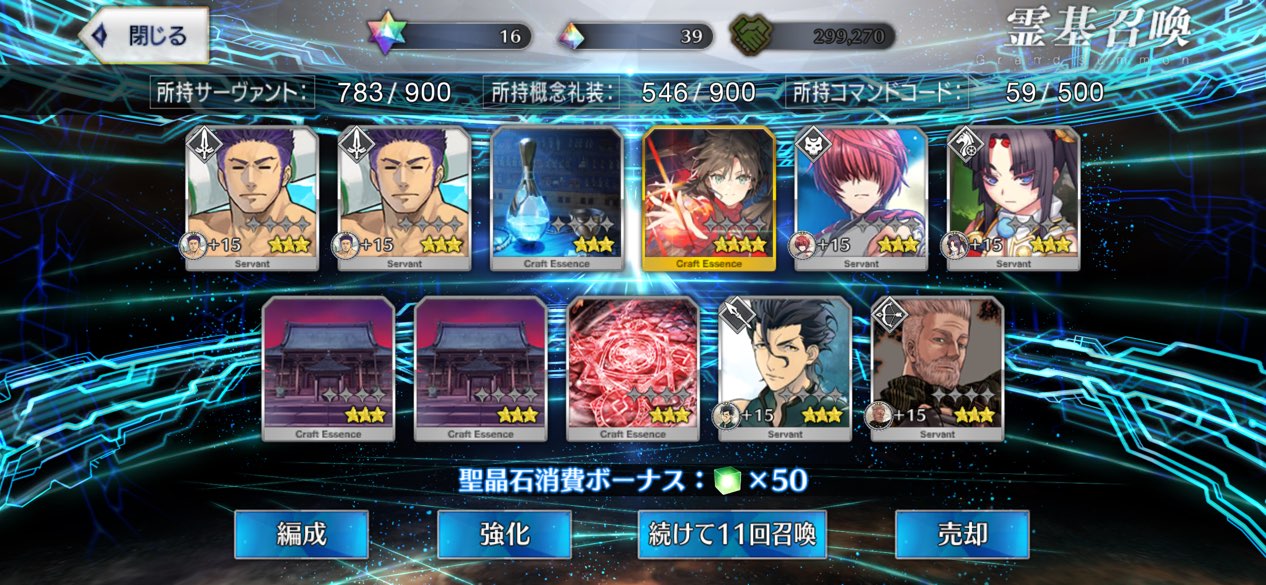Tap the Saber class icon on first servant card
The width and height of the screenshot is (1266, 585).
pos(204,144)
